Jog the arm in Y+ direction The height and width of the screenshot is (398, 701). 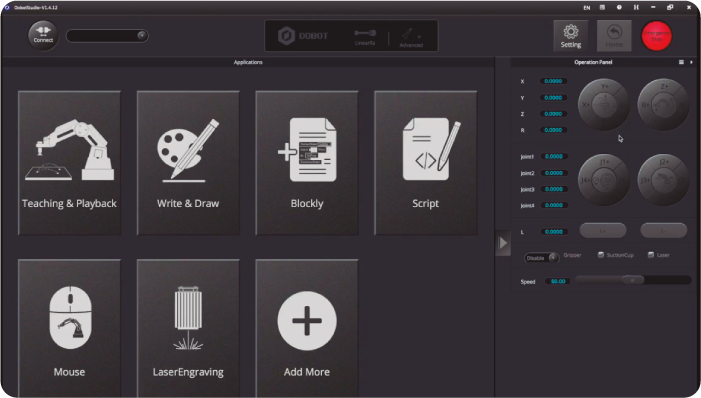[604, 87]
